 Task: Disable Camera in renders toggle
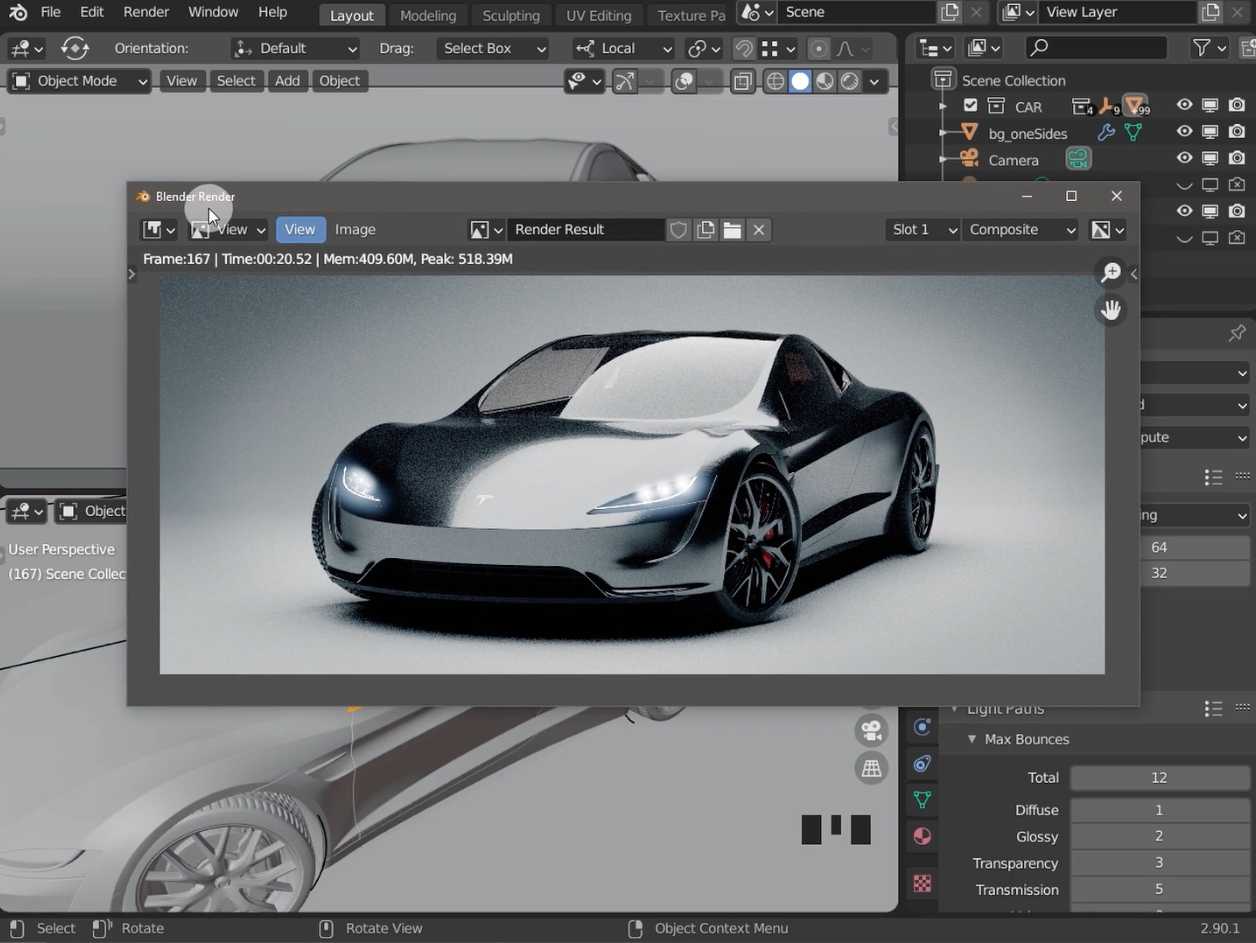point(1237,159)
